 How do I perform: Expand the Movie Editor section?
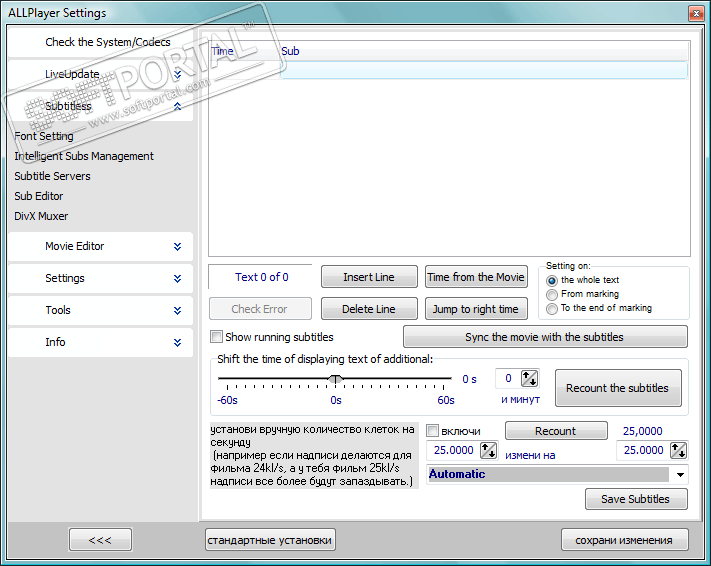pyautogui.click(x=100, y=246)
